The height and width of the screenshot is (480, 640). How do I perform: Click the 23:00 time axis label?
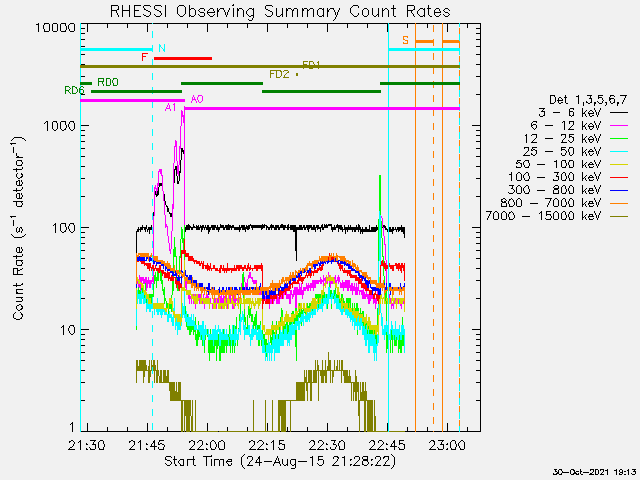coord(447,445)
